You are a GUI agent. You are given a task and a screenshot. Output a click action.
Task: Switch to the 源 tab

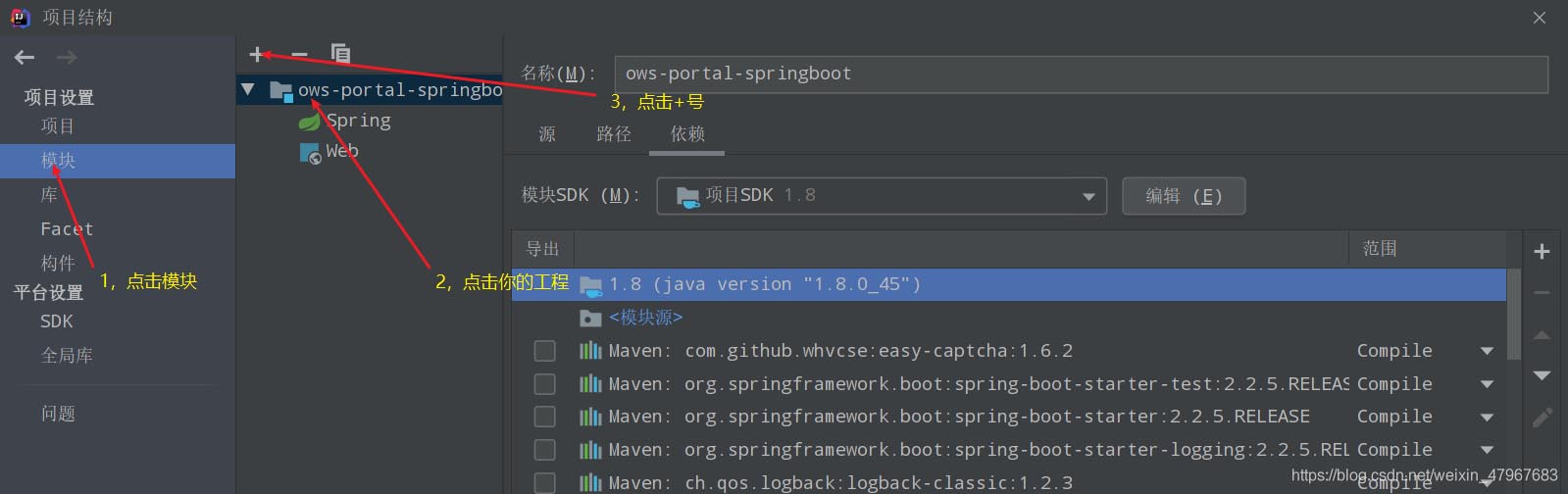point(547,134)
